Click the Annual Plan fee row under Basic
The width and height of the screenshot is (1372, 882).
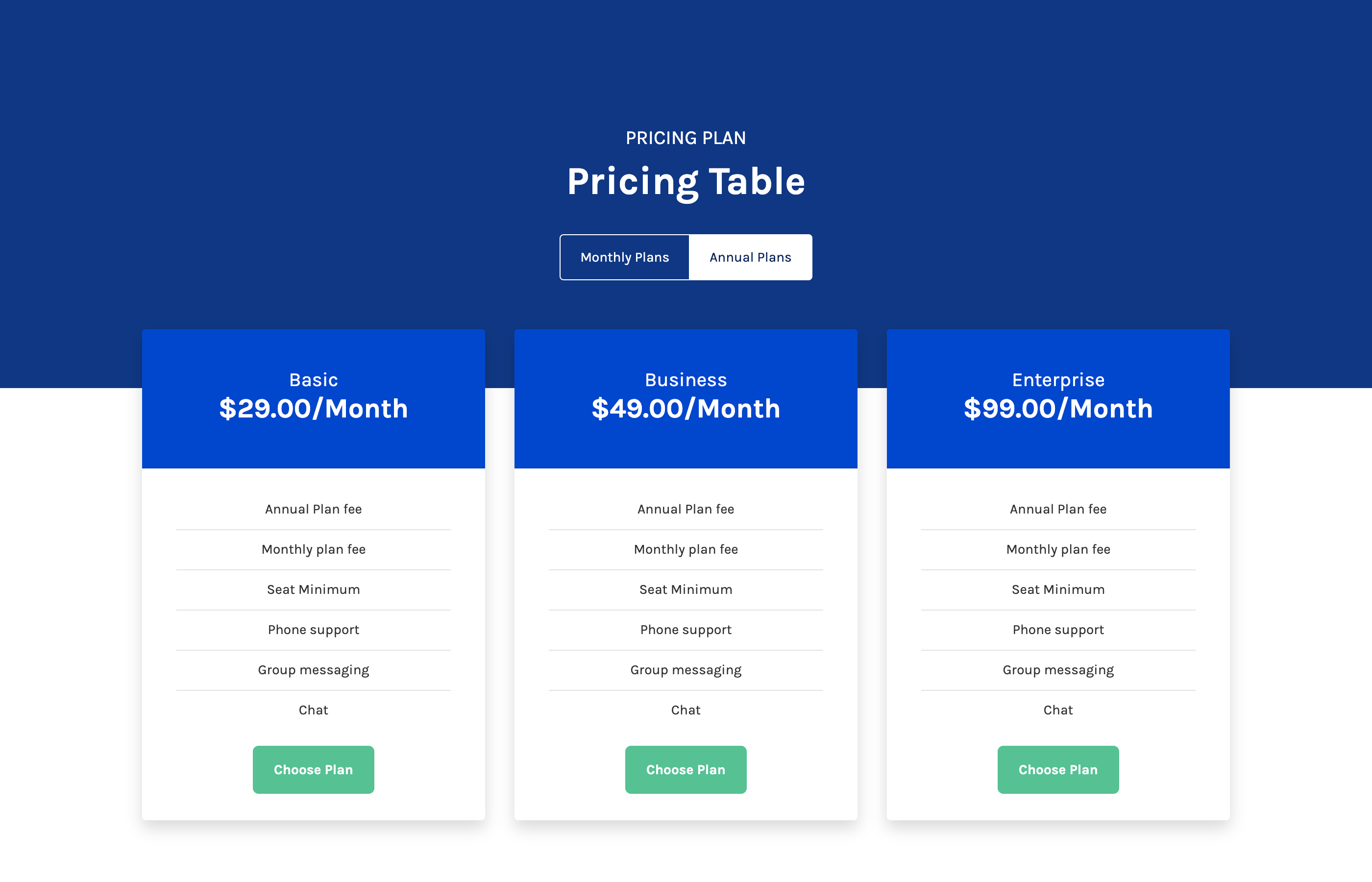(x=313, y=509)
